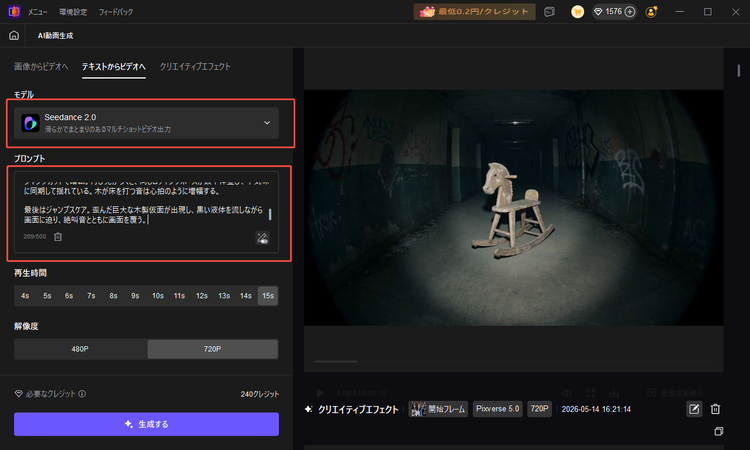The height and width of the screenshot is (450, 750).
Task: Select the 12s duration option
Action: pos(201,296)
